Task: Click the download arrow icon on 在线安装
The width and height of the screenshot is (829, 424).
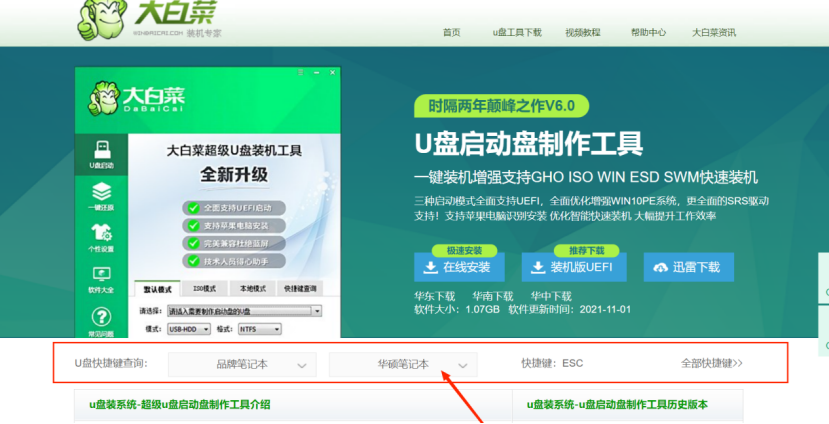Action: point(431,268)
